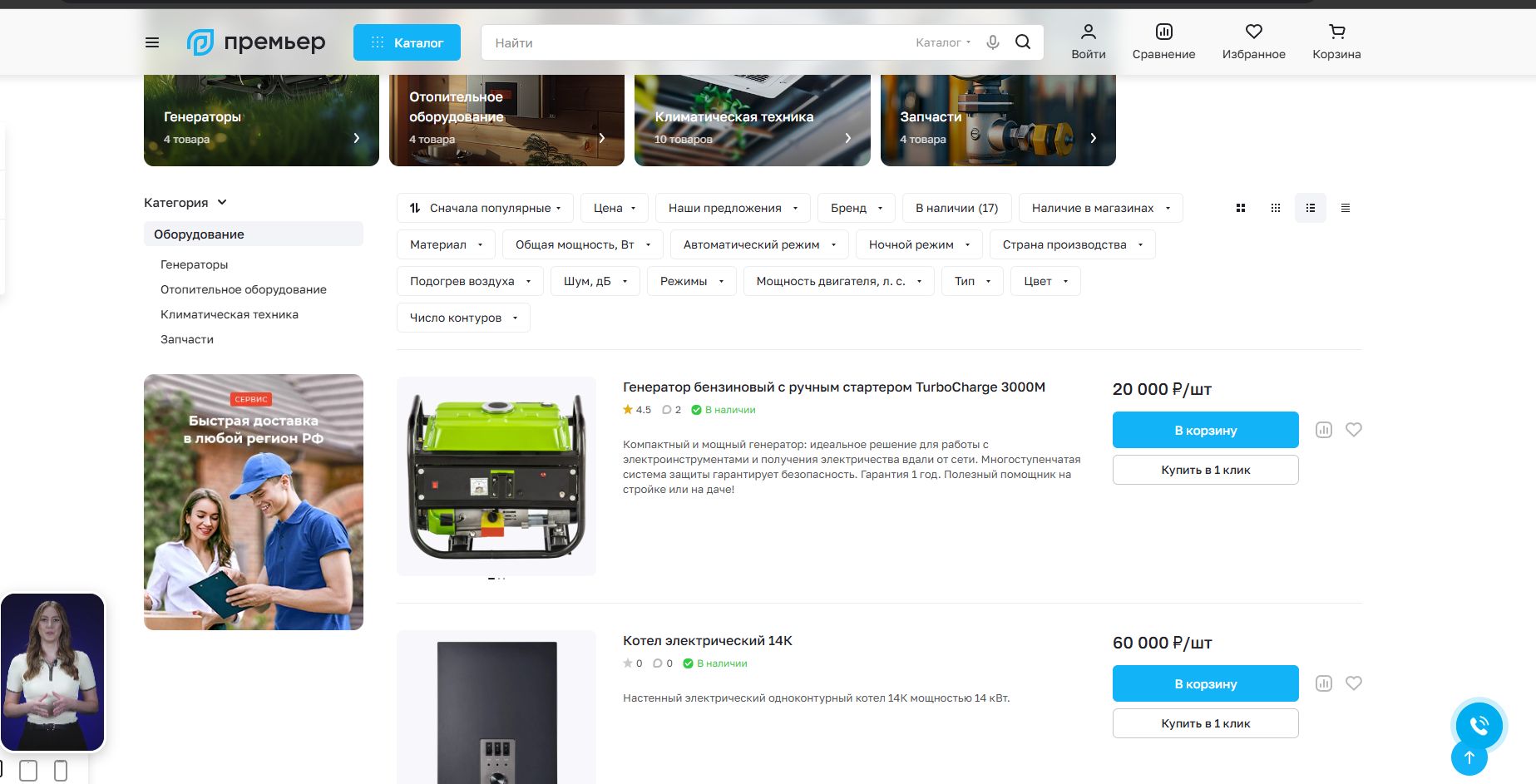Add TurboCharge 3000M generator to favorites
This screenshot has height=784, width=1536.
tap(1354, 430)
